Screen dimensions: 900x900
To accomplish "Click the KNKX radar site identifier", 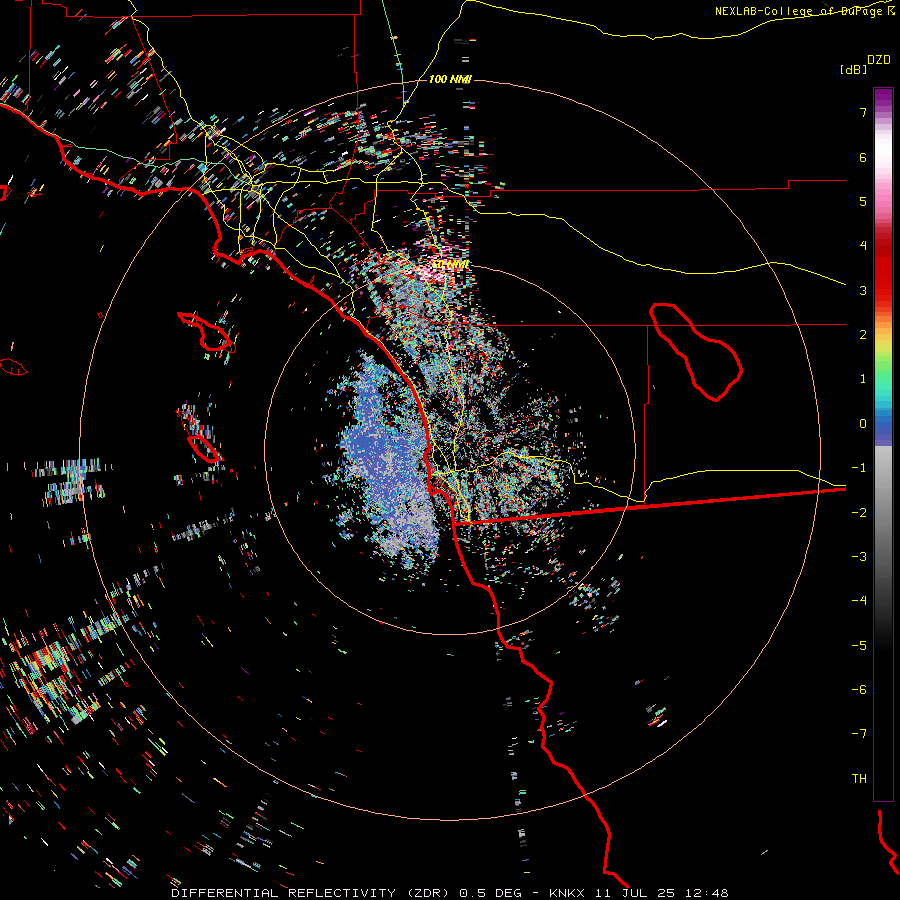I will pos(567,893).
